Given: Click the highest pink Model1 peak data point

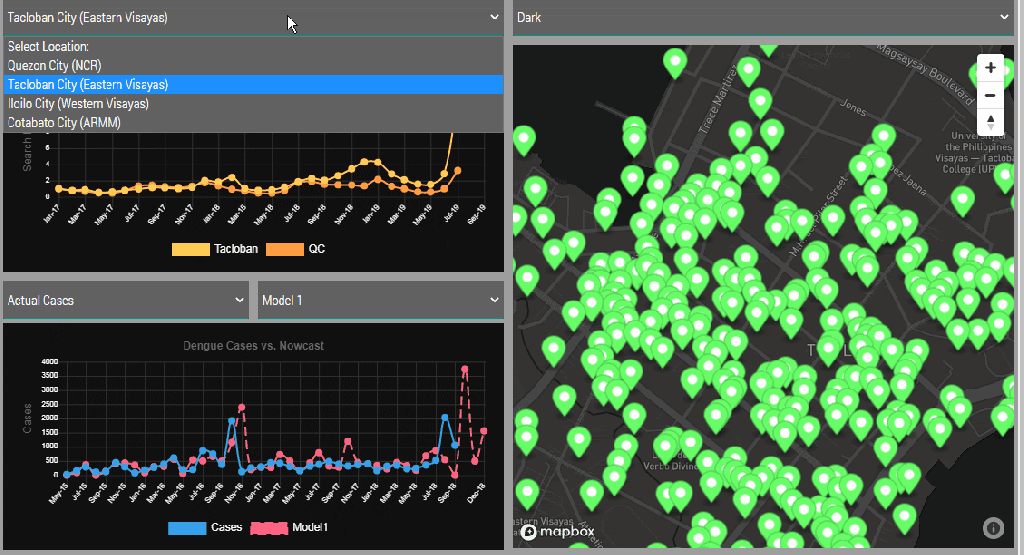Looking at the screenshot, I should coord(465,369).
